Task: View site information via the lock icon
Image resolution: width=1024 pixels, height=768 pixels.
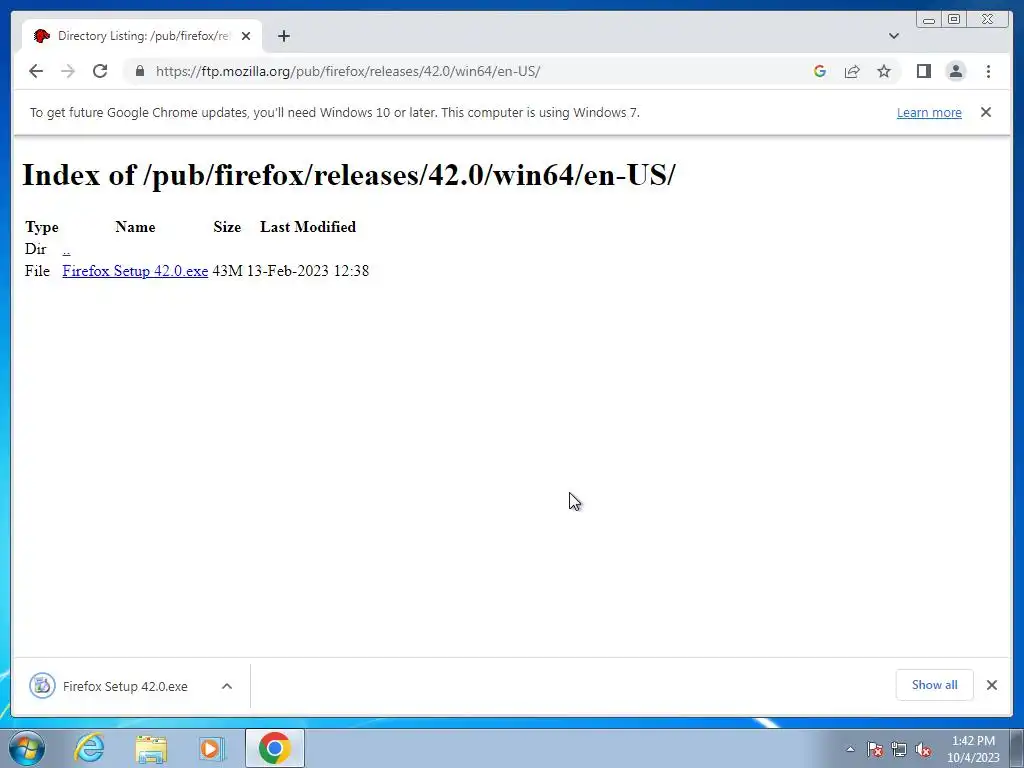Action: 140,71
